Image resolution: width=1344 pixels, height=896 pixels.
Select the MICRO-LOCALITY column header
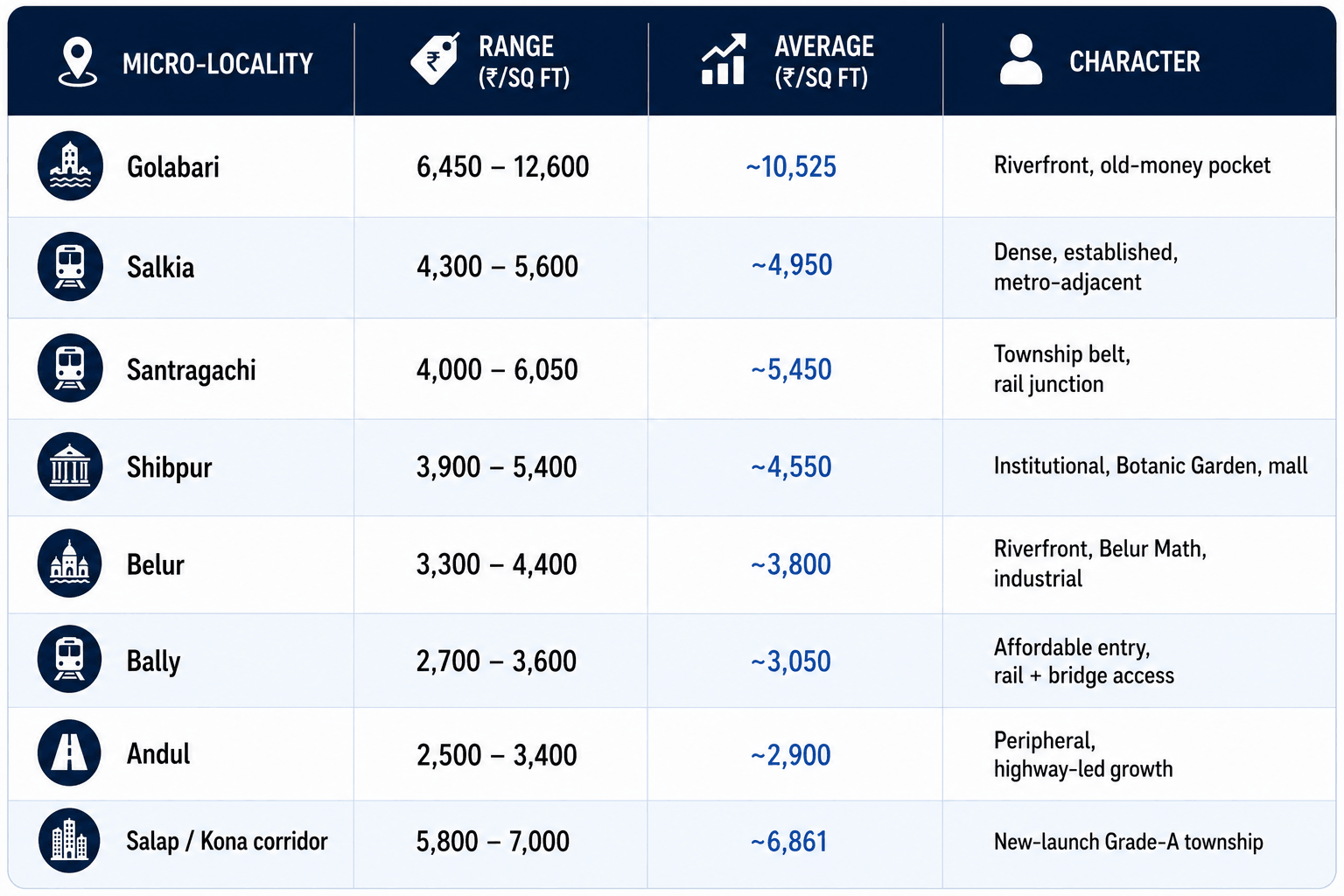(218, 63)
